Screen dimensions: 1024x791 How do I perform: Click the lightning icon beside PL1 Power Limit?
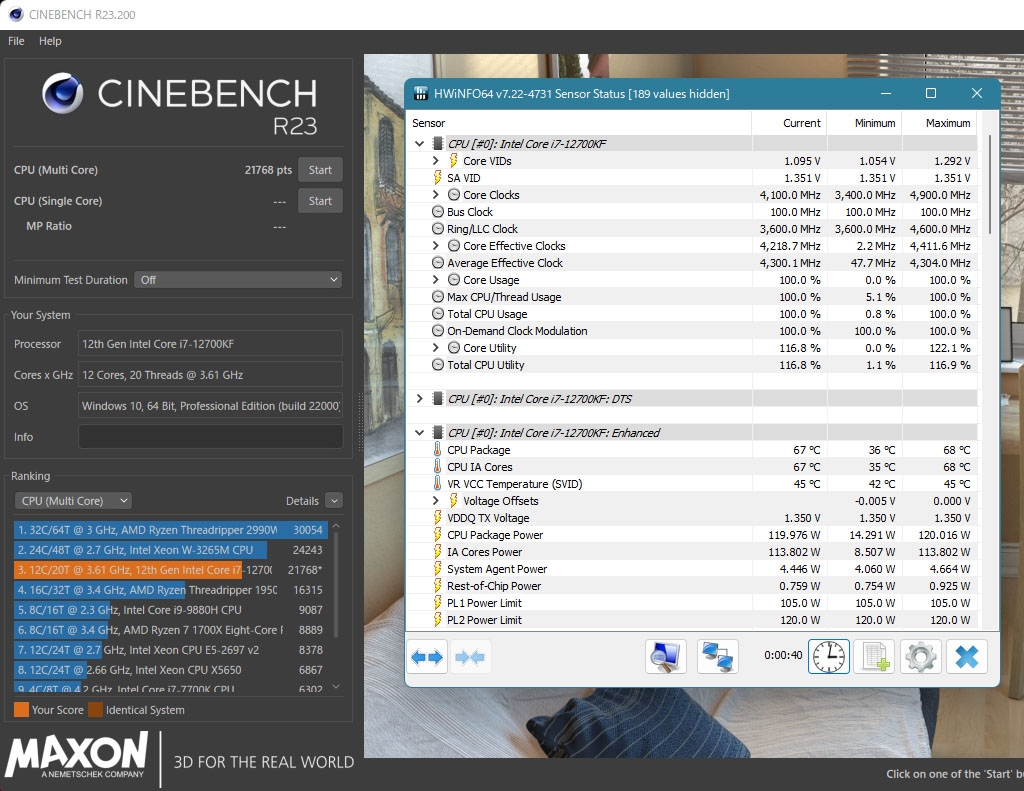438,602
